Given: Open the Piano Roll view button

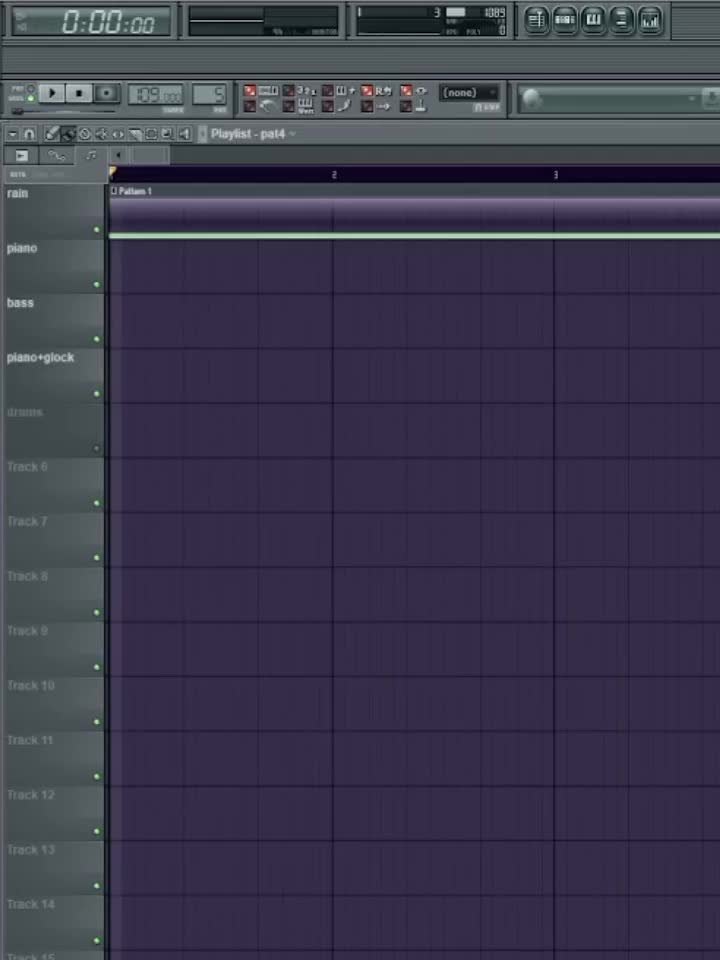Looking at the screenshot, I should pos(593,20).
